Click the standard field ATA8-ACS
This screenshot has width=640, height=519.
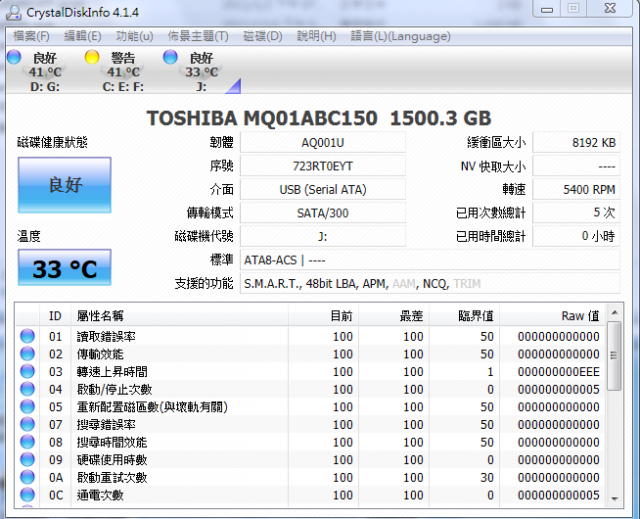point(430,260)
